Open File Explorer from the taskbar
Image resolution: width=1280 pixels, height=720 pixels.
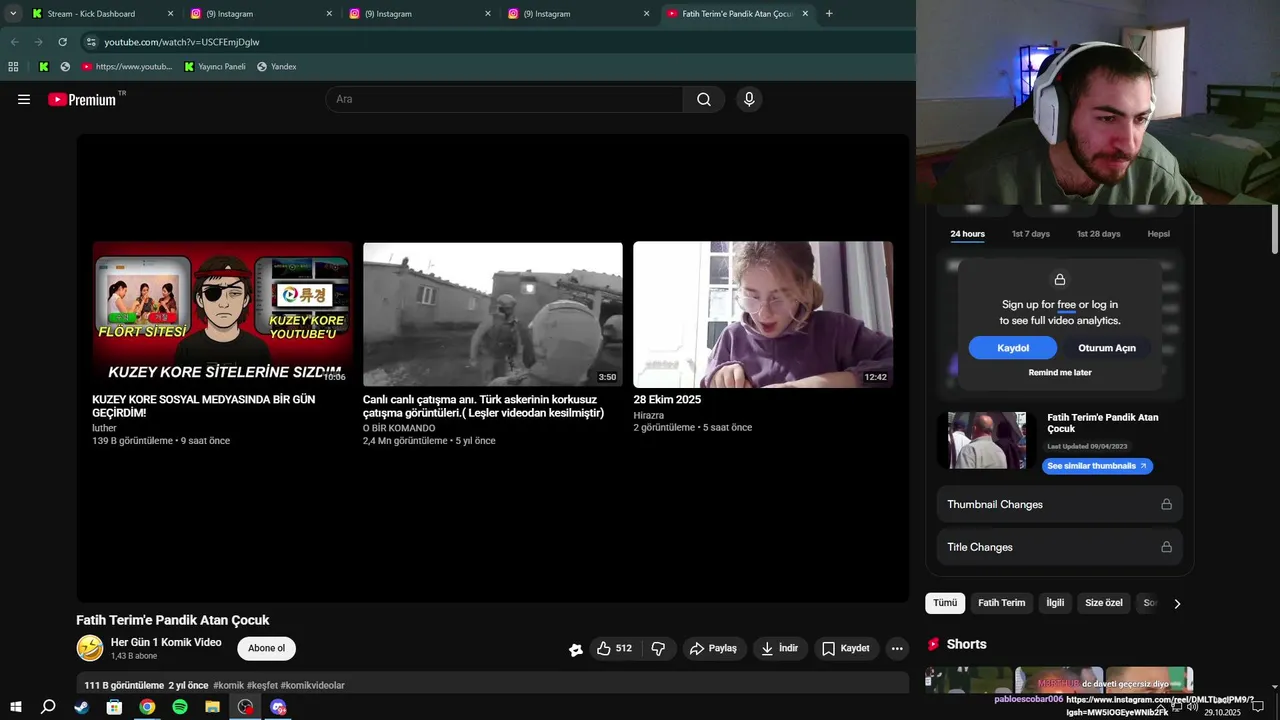213,707
